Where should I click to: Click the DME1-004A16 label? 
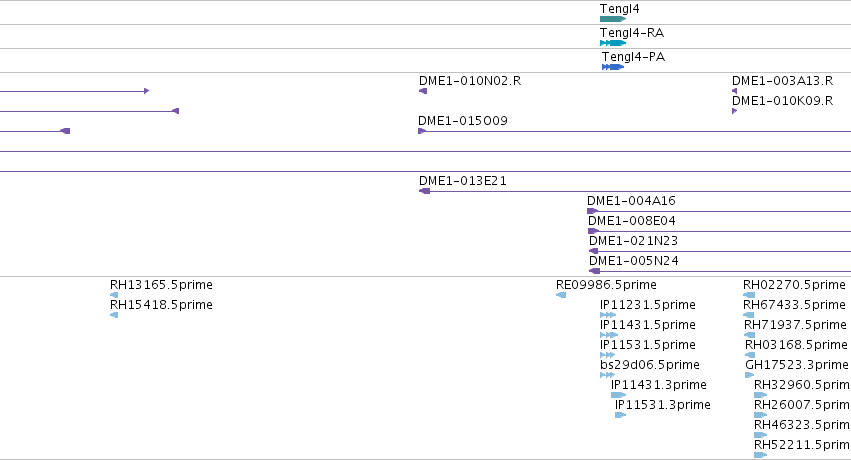(631, 201)
